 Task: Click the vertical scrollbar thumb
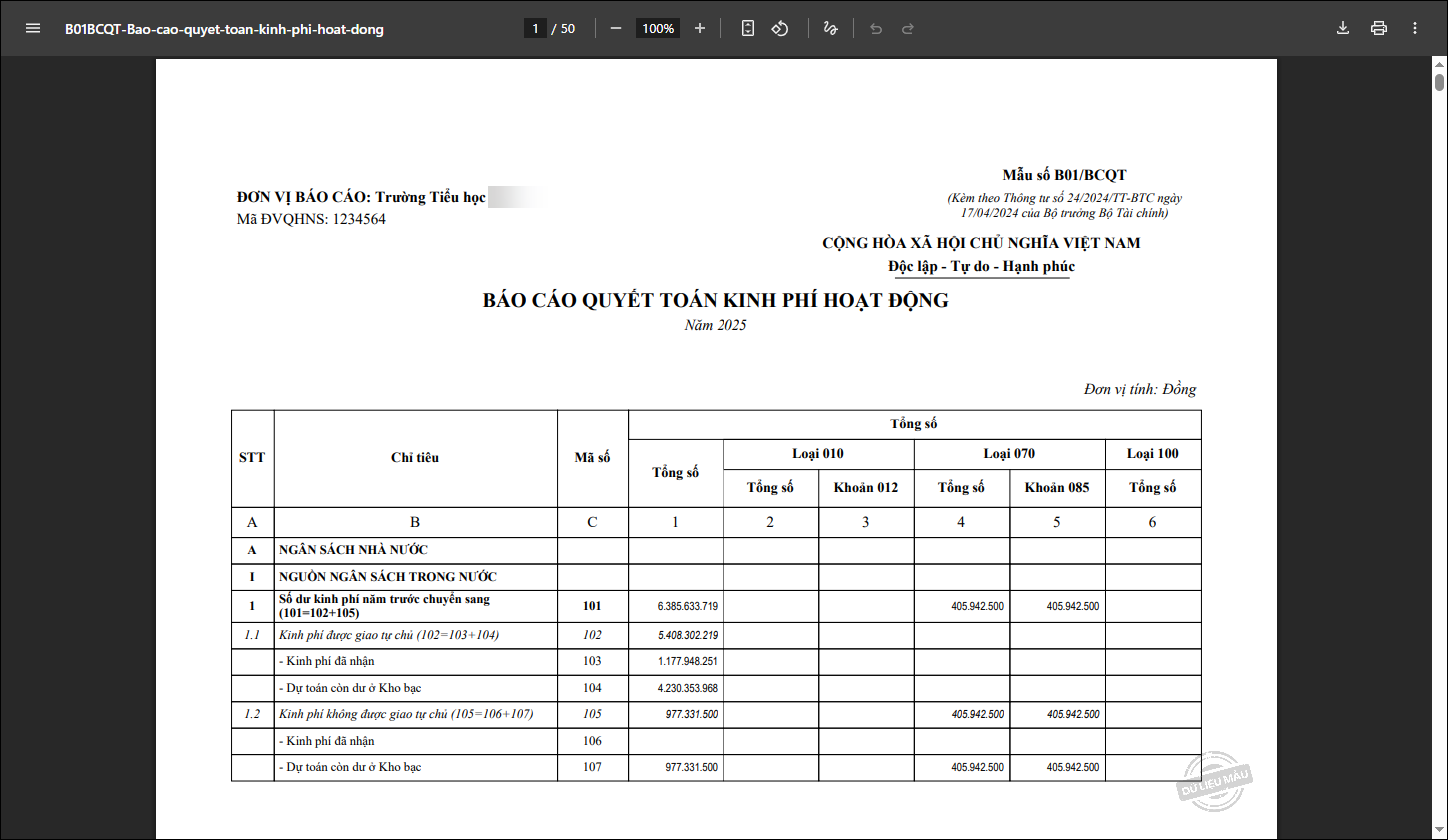coord(1439,81)
